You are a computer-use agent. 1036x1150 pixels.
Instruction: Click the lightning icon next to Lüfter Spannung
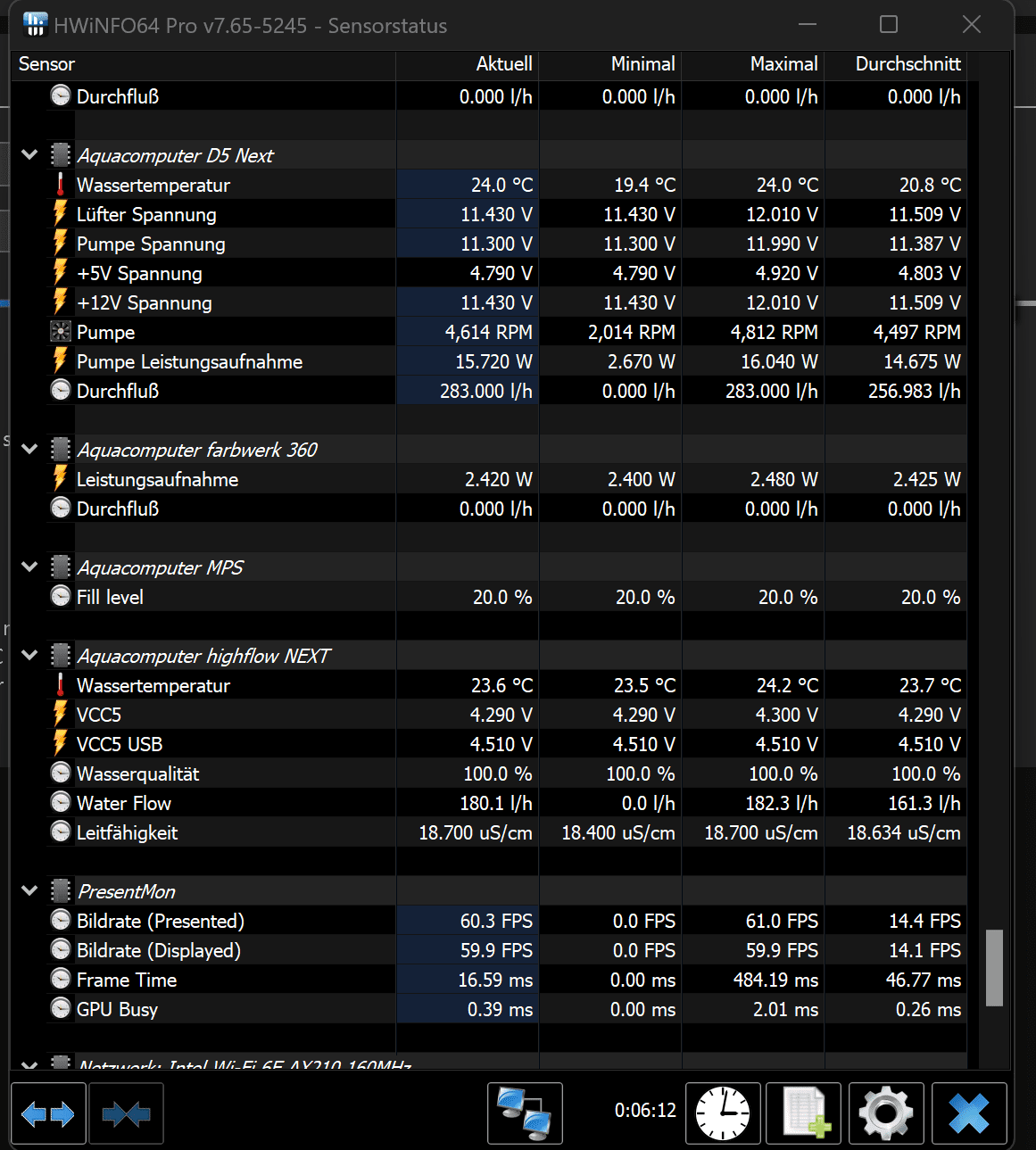point(60,214)
